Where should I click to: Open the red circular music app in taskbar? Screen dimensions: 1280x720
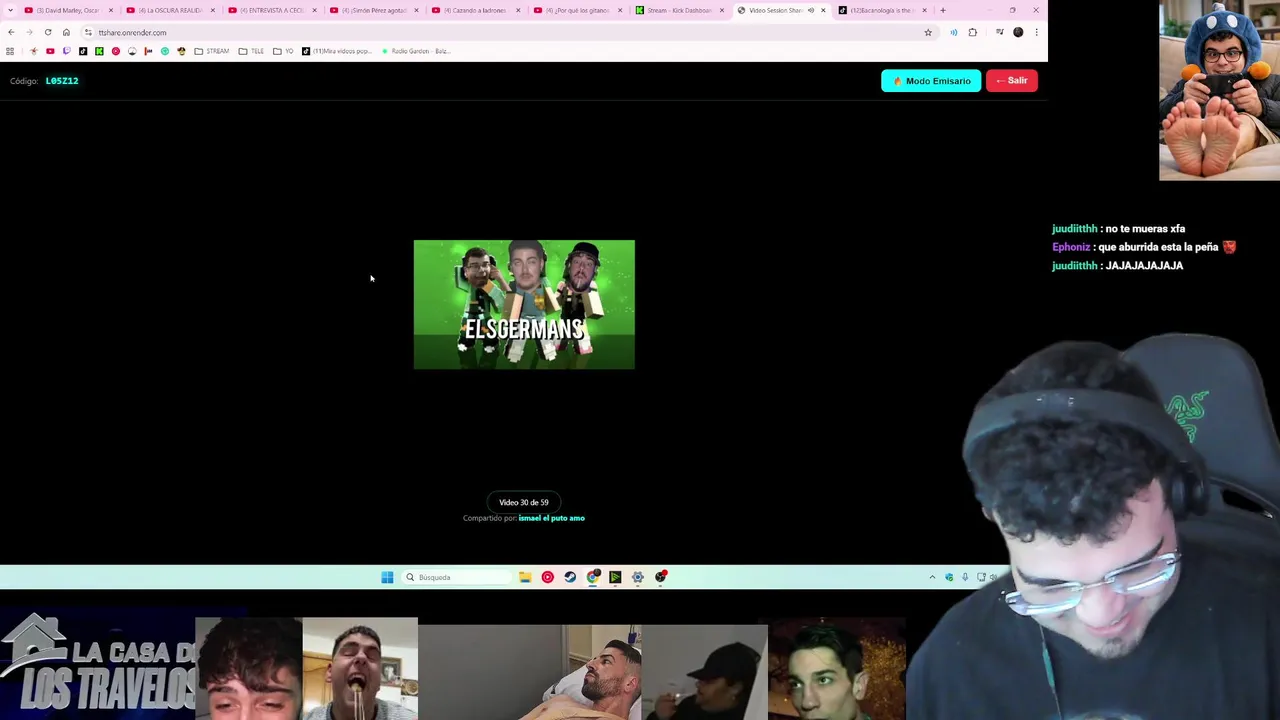point(547,577)
